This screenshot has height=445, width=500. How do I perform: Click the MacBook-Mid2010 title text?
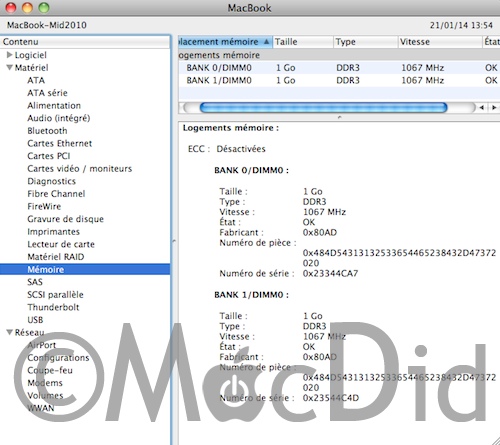pyautogui.click(x=47, y=25)
